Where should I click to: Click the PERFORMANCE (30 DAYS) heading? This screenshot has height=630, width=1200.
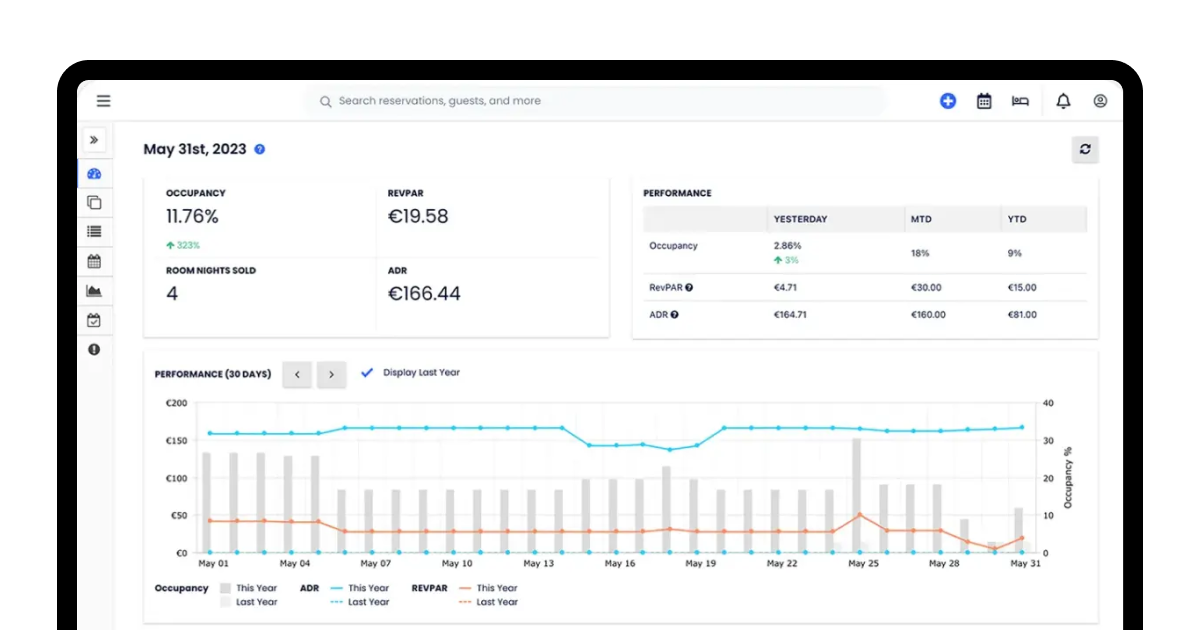tap(213, 374)
